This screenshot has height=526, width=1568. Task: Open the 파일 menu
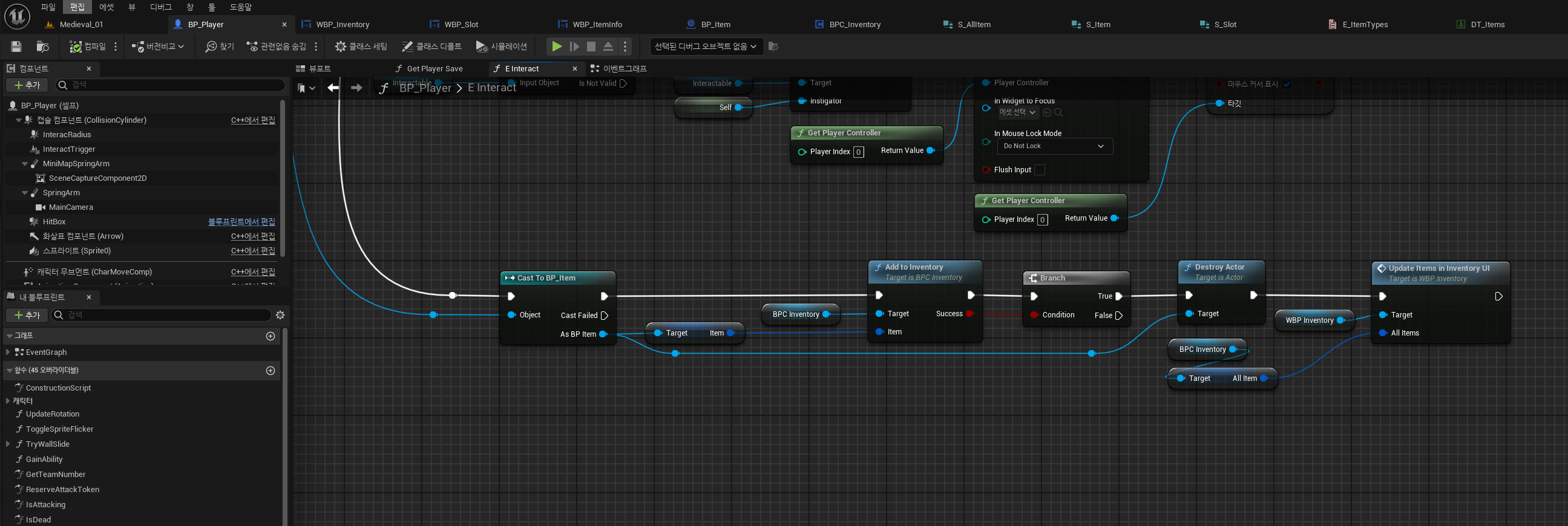(x=48, y=7)
